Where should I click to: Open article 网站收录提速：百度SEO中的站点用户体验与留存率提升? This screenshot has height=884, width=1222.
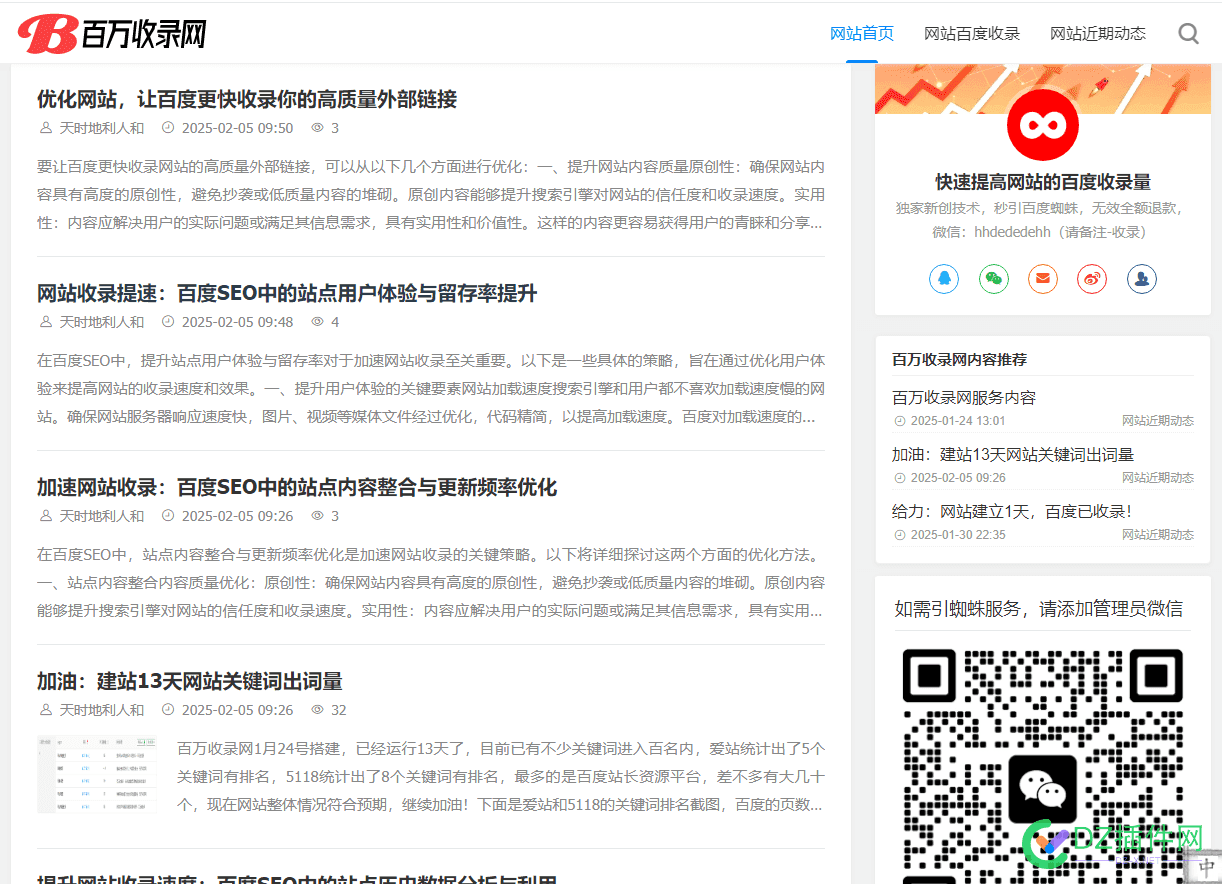[287, 293]
